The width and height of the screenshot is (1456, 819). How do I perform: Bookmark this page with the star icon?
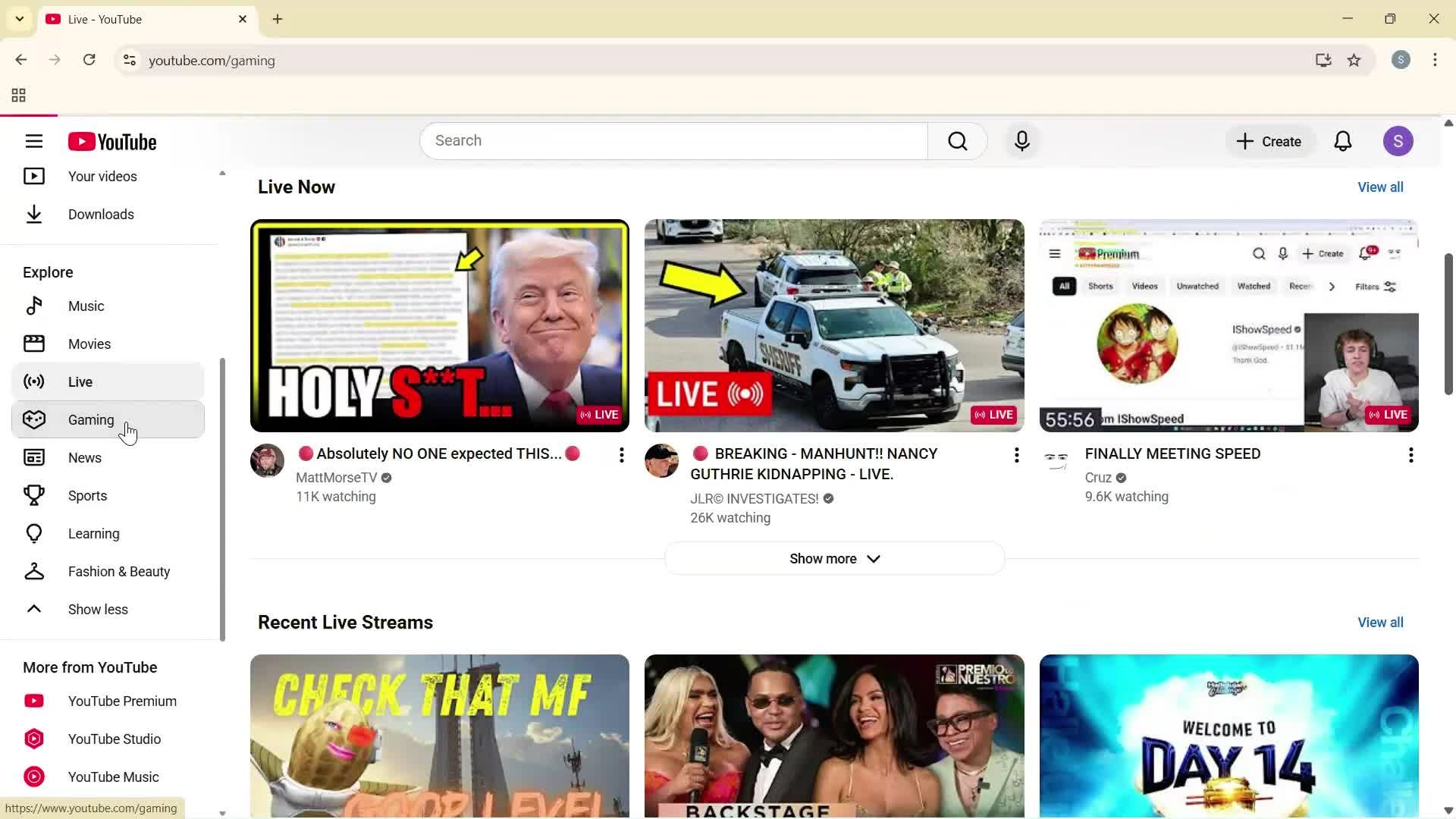(1354, 61)
